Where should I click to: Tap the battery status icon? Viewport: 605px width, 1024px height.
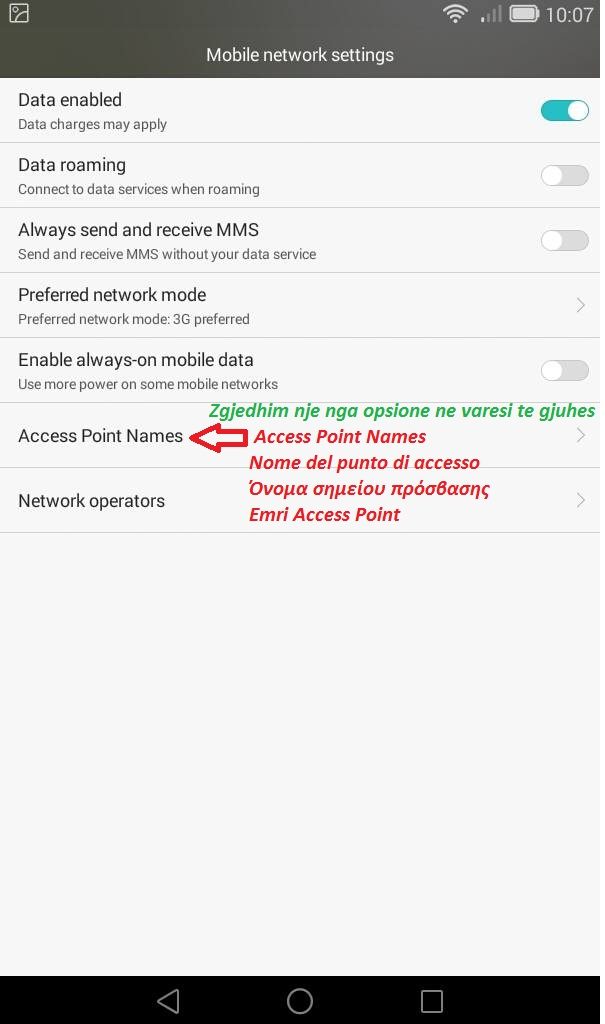[x=523, y=13]
